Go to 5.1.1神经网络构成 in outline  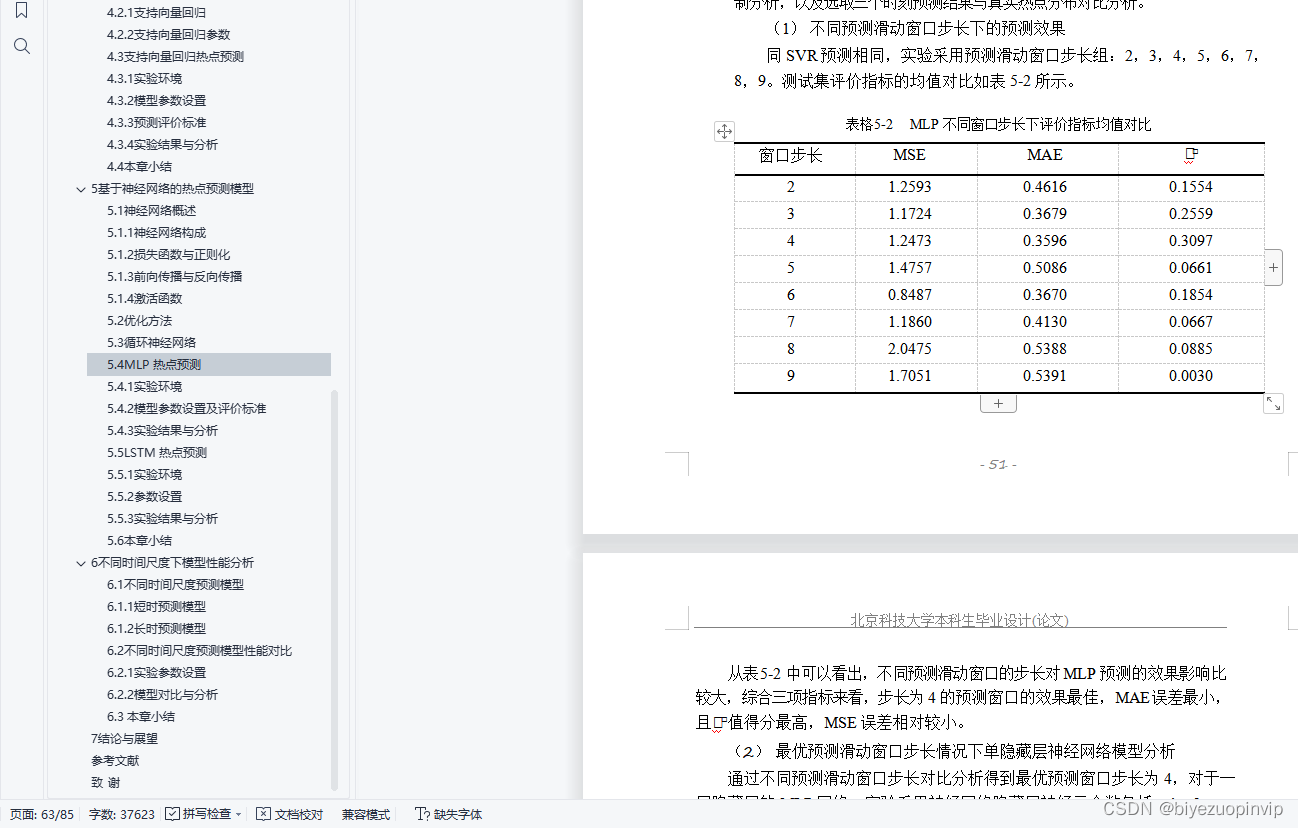156,232
